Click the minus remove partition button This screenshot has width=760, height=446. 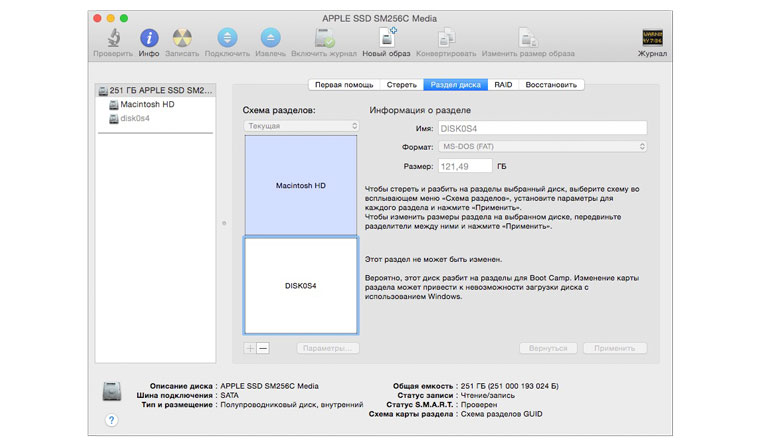pos(263,348)
